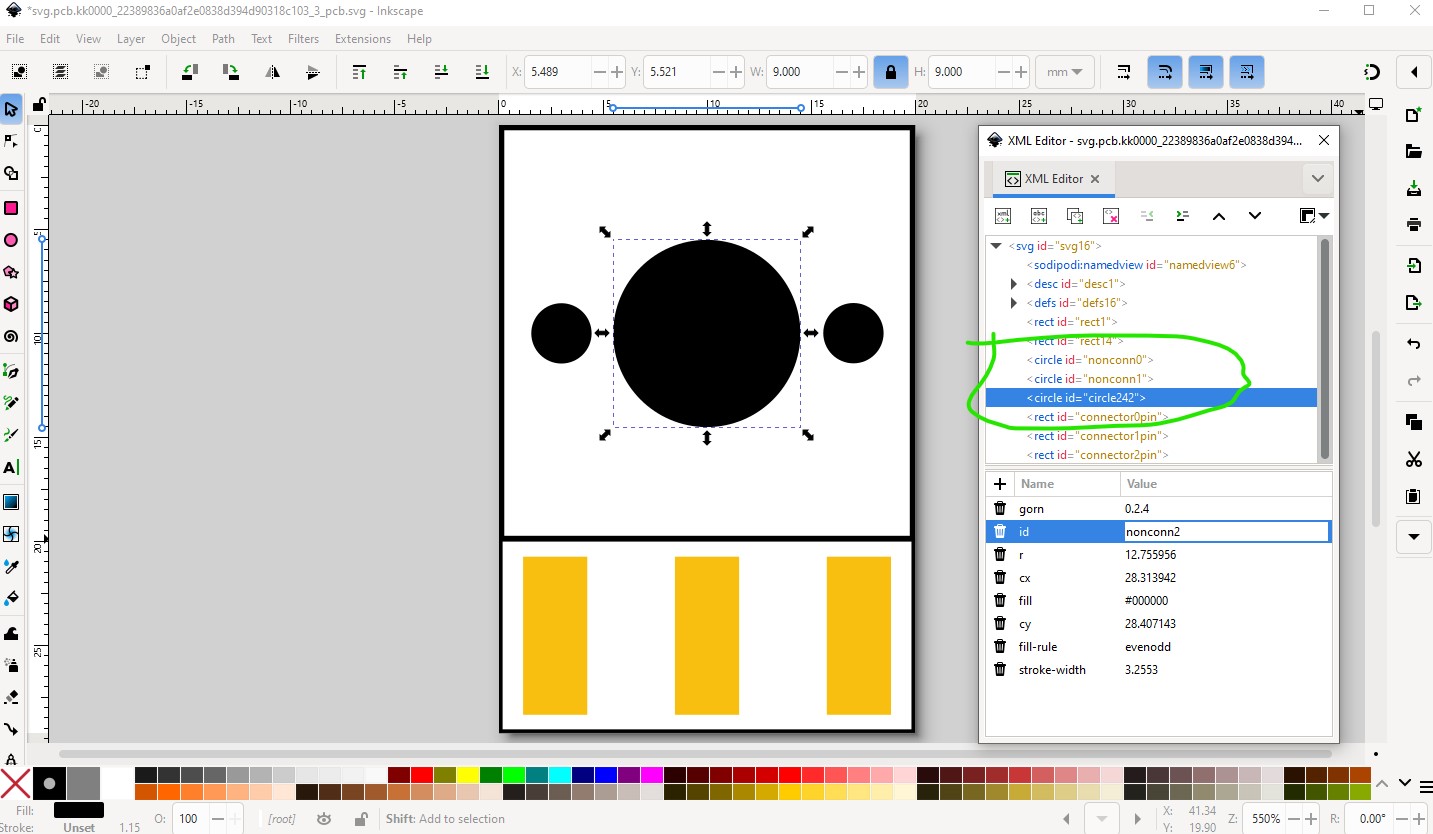
Task: Select the Rectangle tool
Action: coord(11,208)
